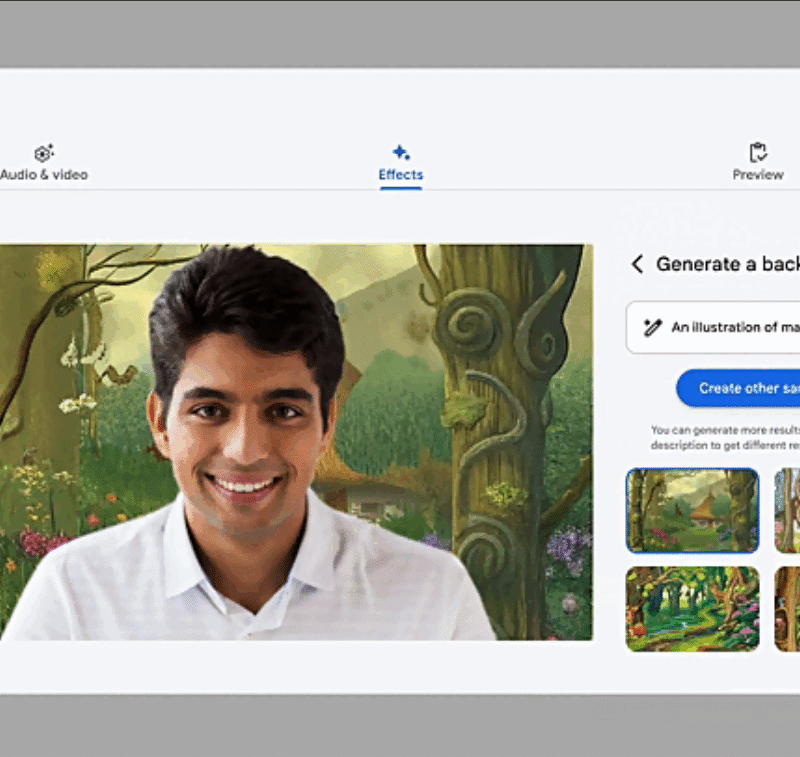
Task: Click the Preview clipboard icon
Action: (x=758, y=152)
